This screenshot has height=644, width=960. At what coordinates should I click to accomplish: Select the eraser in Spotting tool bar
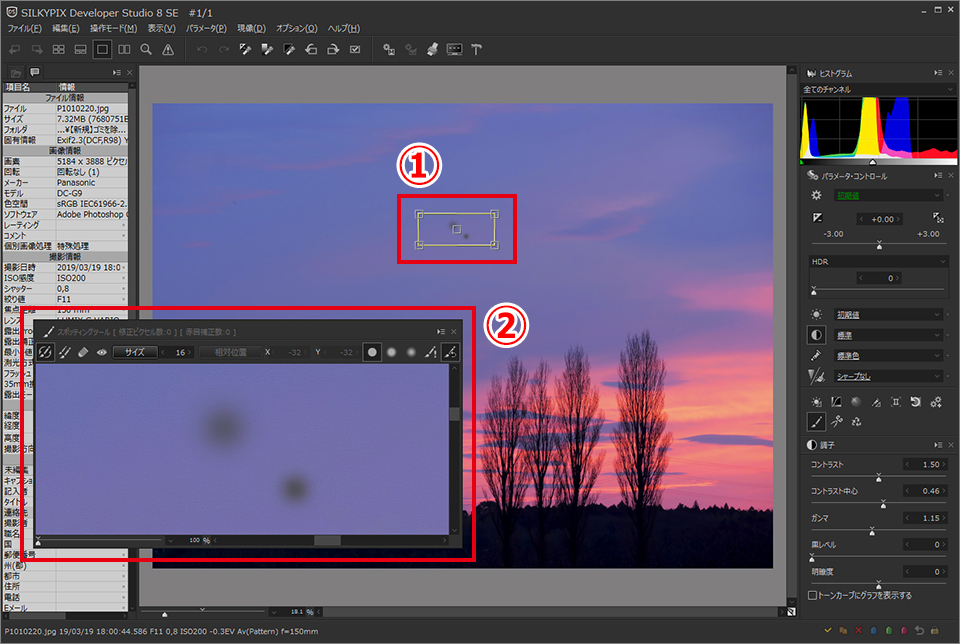(83, 352)
